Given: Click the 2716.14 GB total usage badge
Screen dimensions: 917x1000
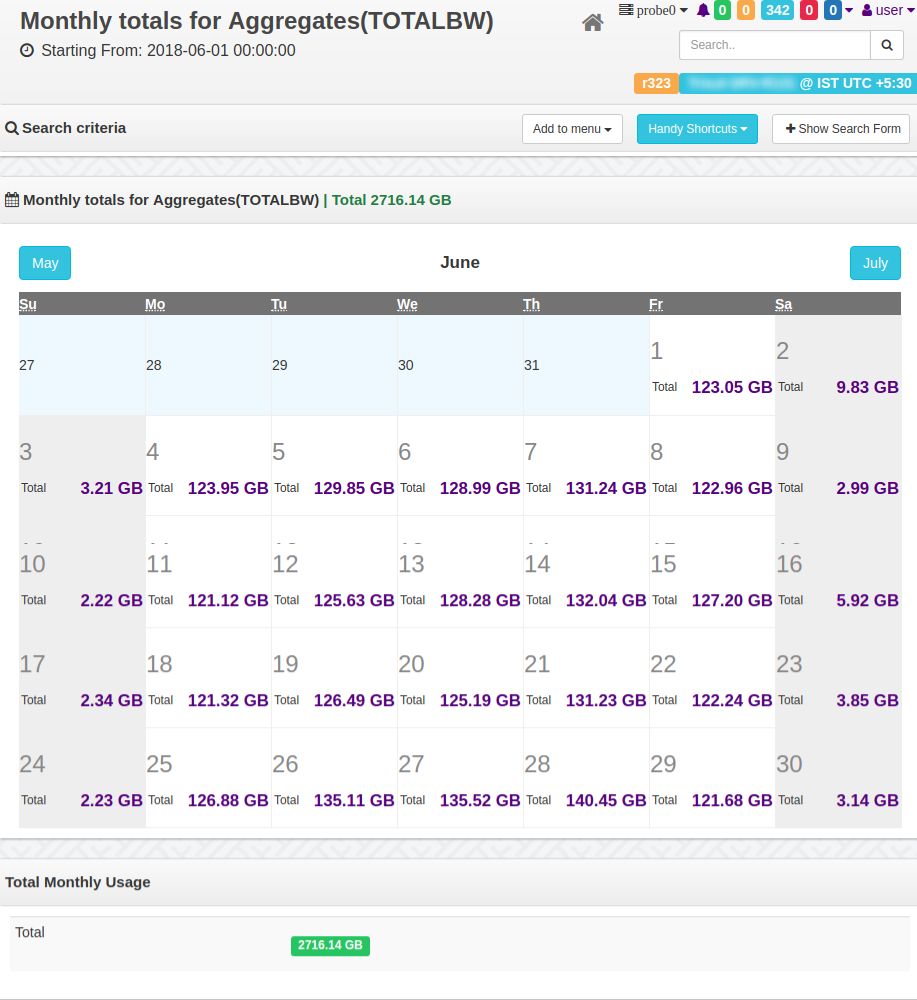Looking at the screenshot, I should (330, 945).
